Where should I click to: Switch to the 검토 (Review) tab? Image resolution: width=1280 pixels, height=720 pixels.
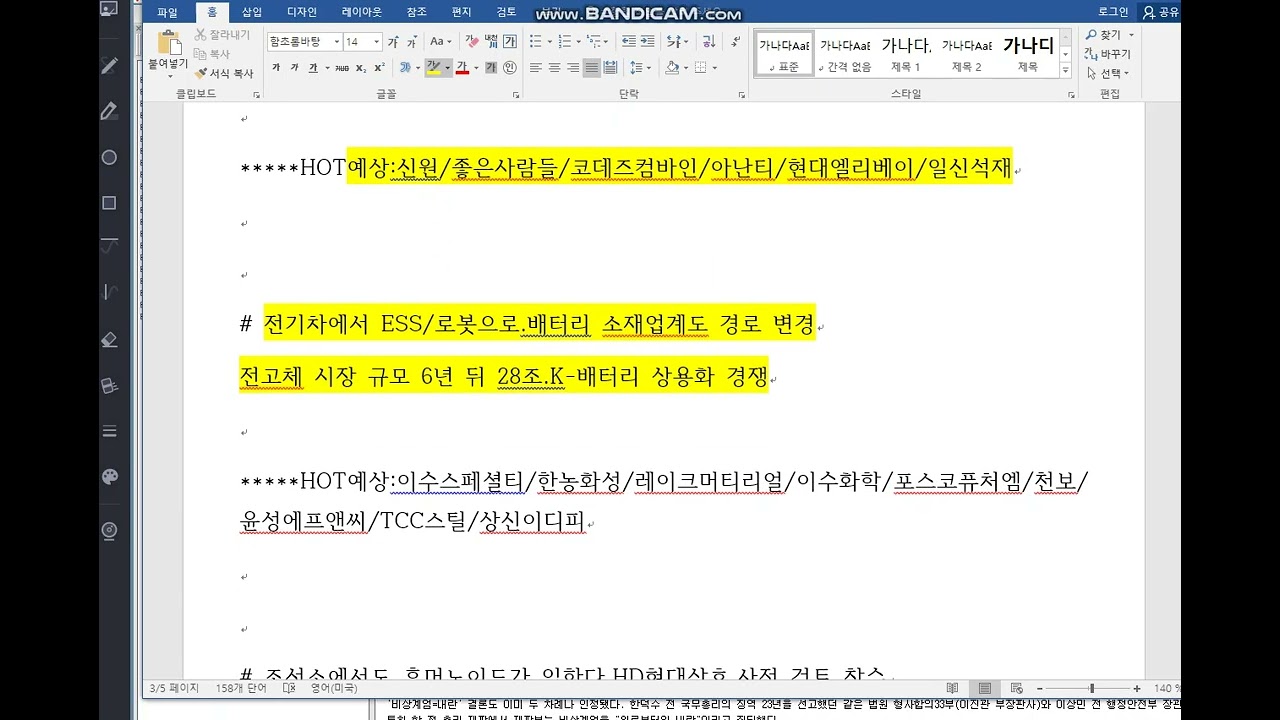pos(506,12)
